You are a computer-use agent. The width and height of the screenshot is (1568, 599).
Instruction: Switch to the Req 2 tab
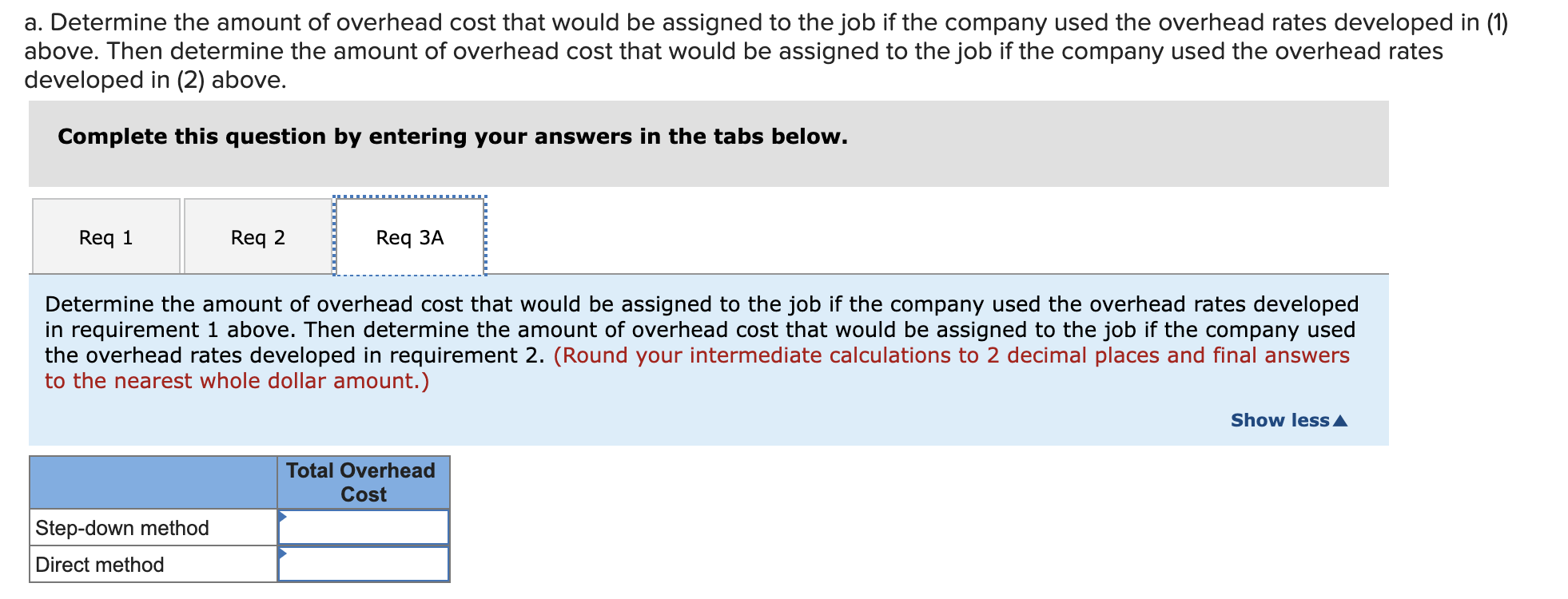click(x=257, y=236)
